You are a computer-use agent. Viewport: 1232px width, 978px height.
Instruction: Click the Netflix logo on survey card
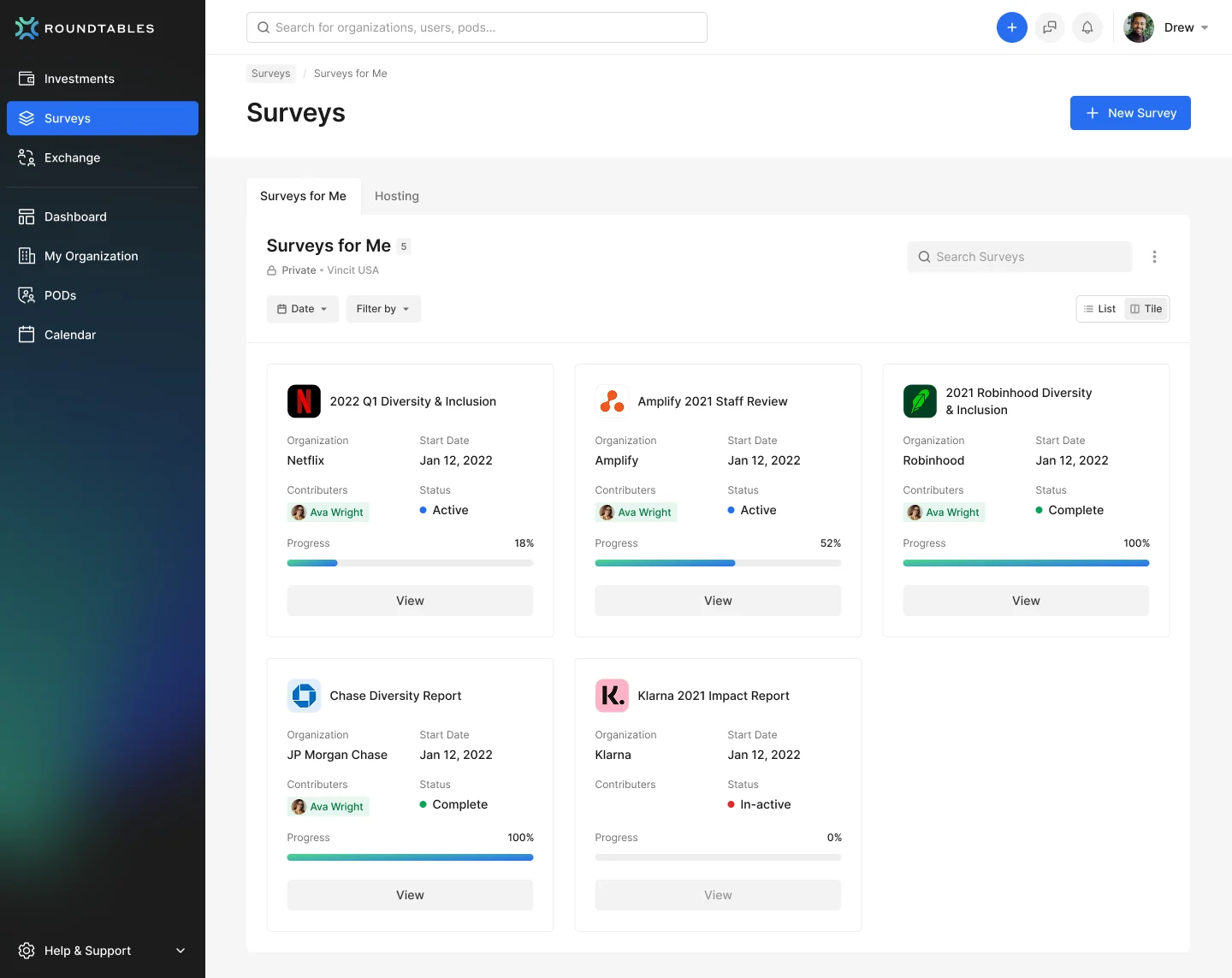point(304,401)
